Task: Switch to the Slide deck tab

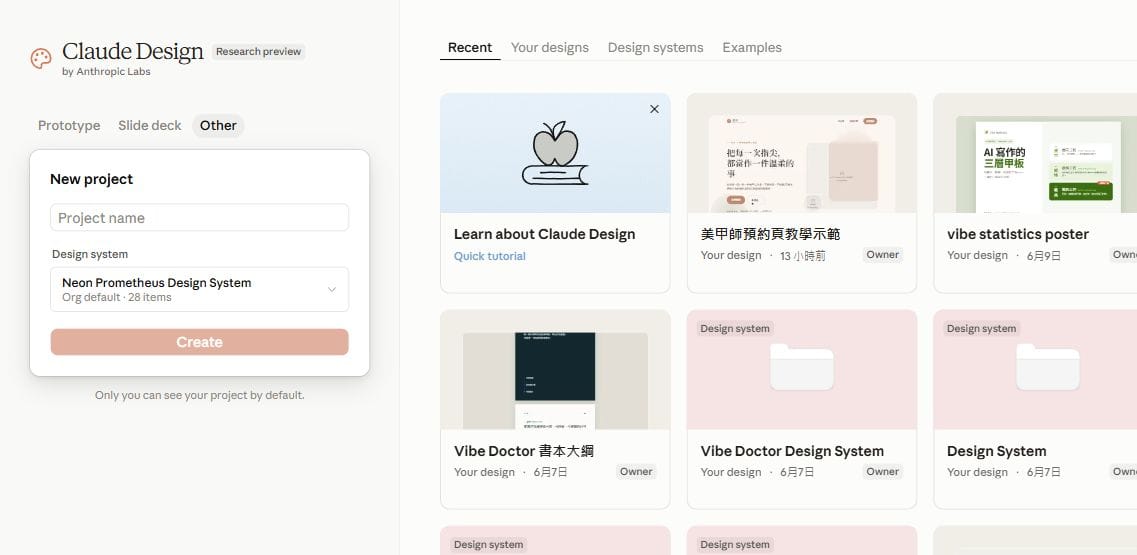Action: 149,126
